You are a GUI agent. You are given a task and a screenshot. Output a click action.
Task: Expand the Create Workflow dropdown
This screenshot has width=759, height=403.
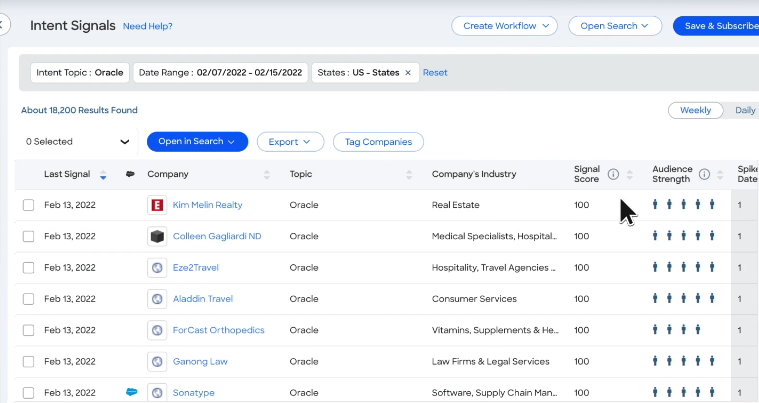click(x=504, y=26)
